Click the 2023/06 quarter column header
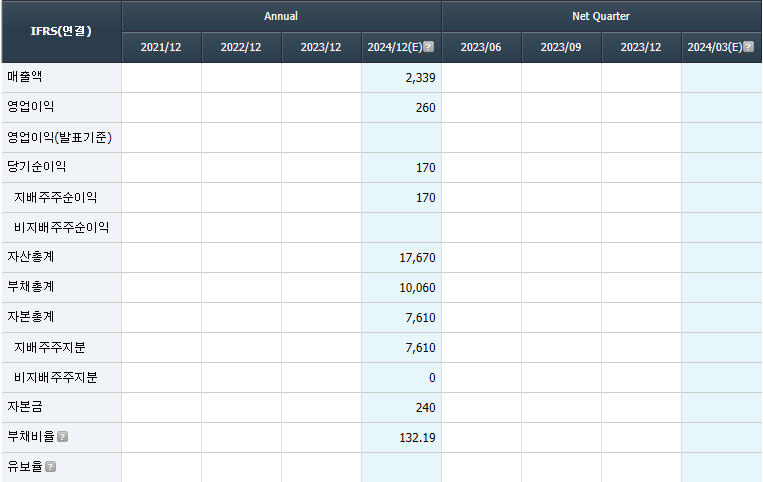 [481, 47]
